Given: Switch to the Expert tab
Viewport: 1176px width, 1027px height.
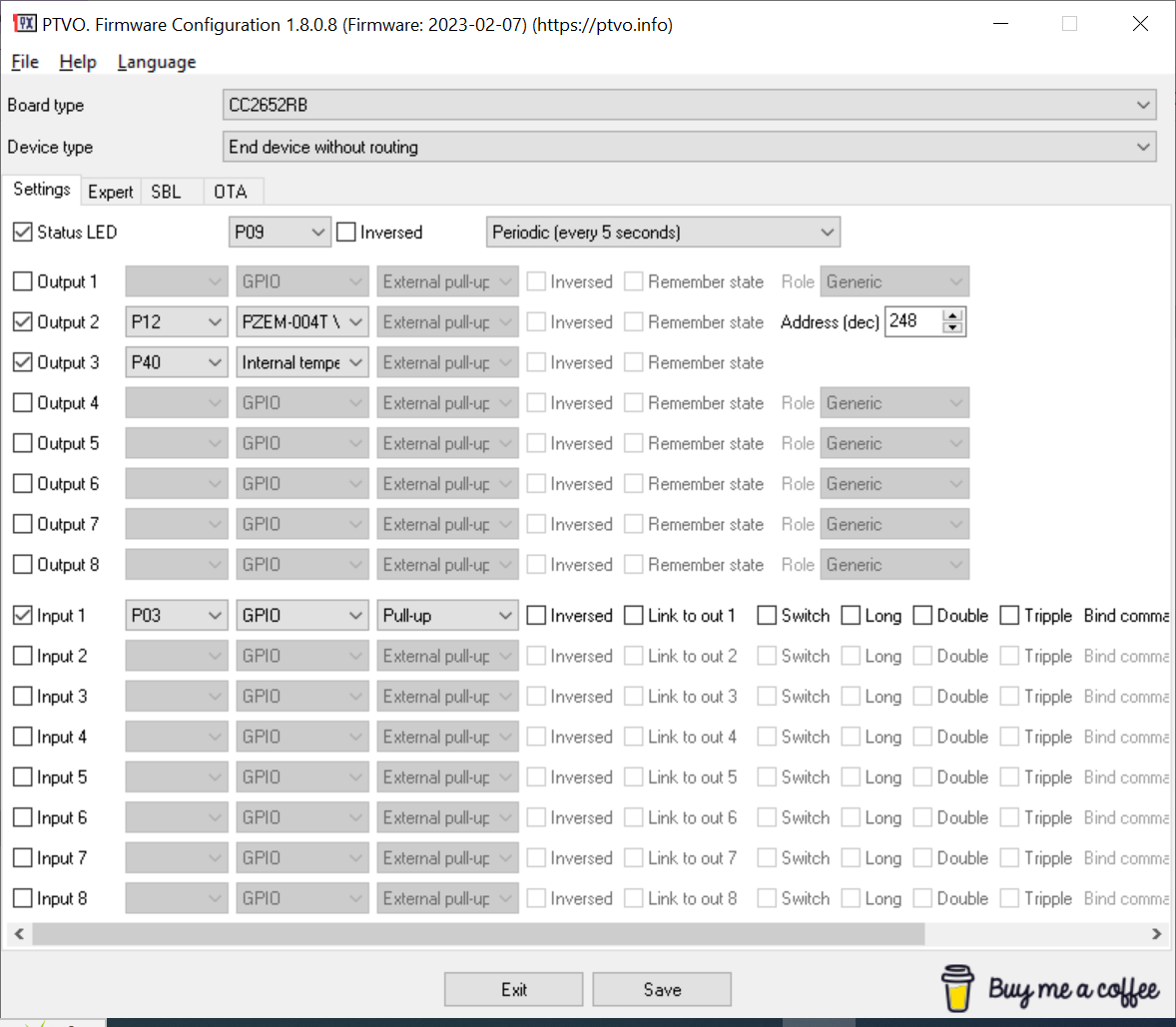Looking at the screenshot, I should point(110,192).
